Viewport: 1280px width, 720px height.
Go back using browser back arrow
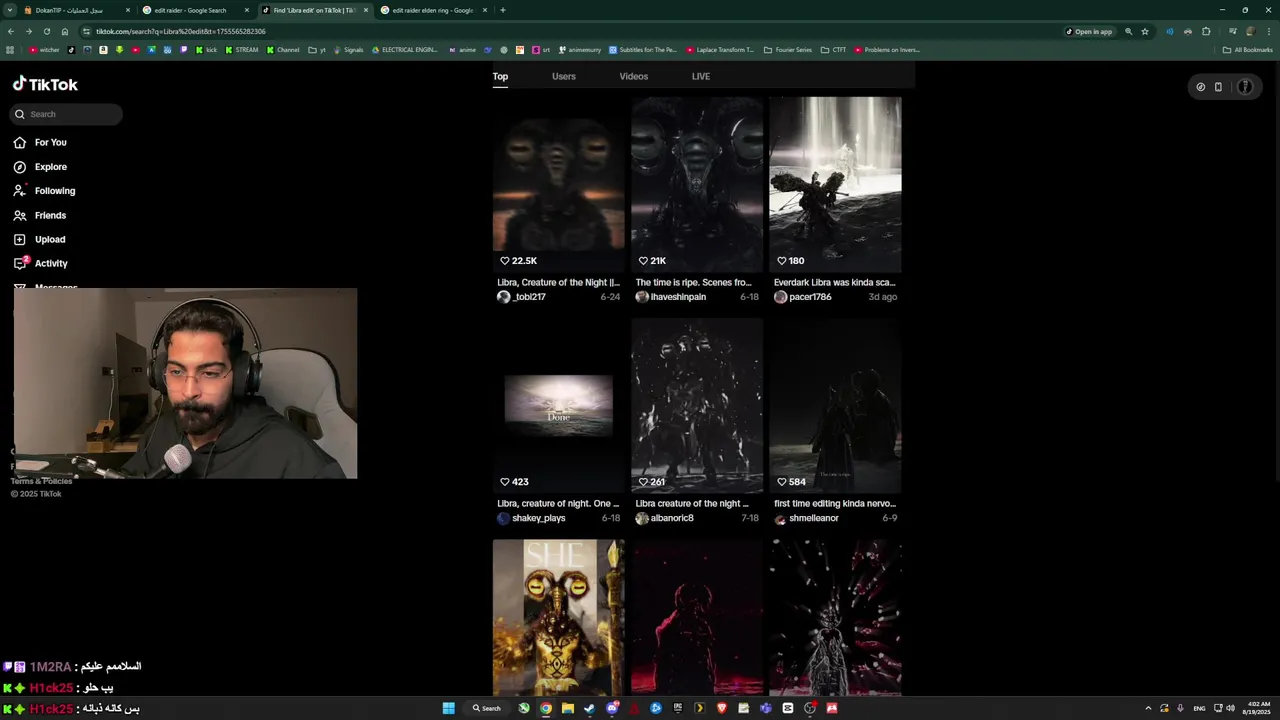pos(11,31)
